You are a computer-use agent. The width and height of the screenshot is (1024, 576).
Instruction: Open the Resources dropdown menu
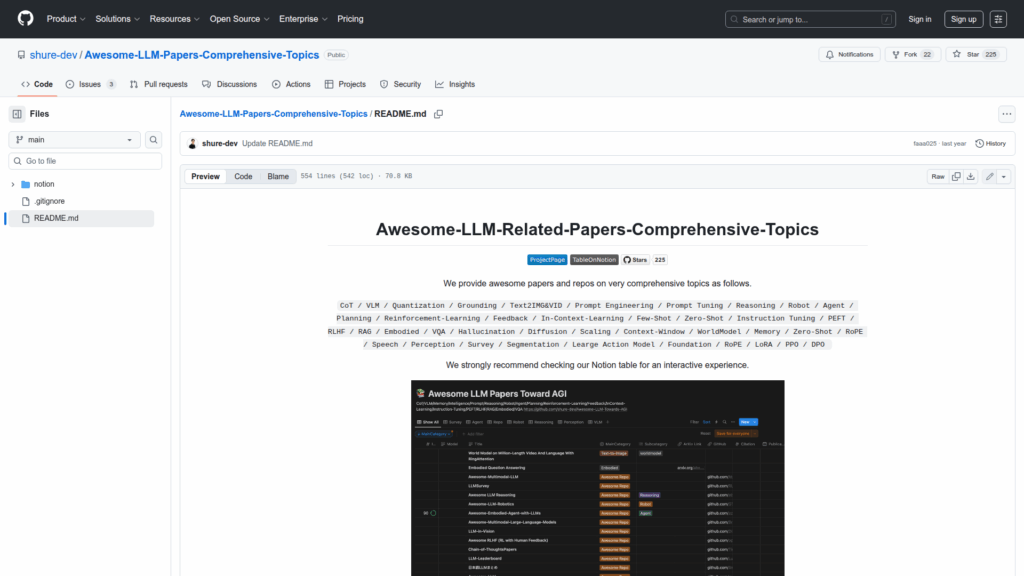(x=174, y=19)
